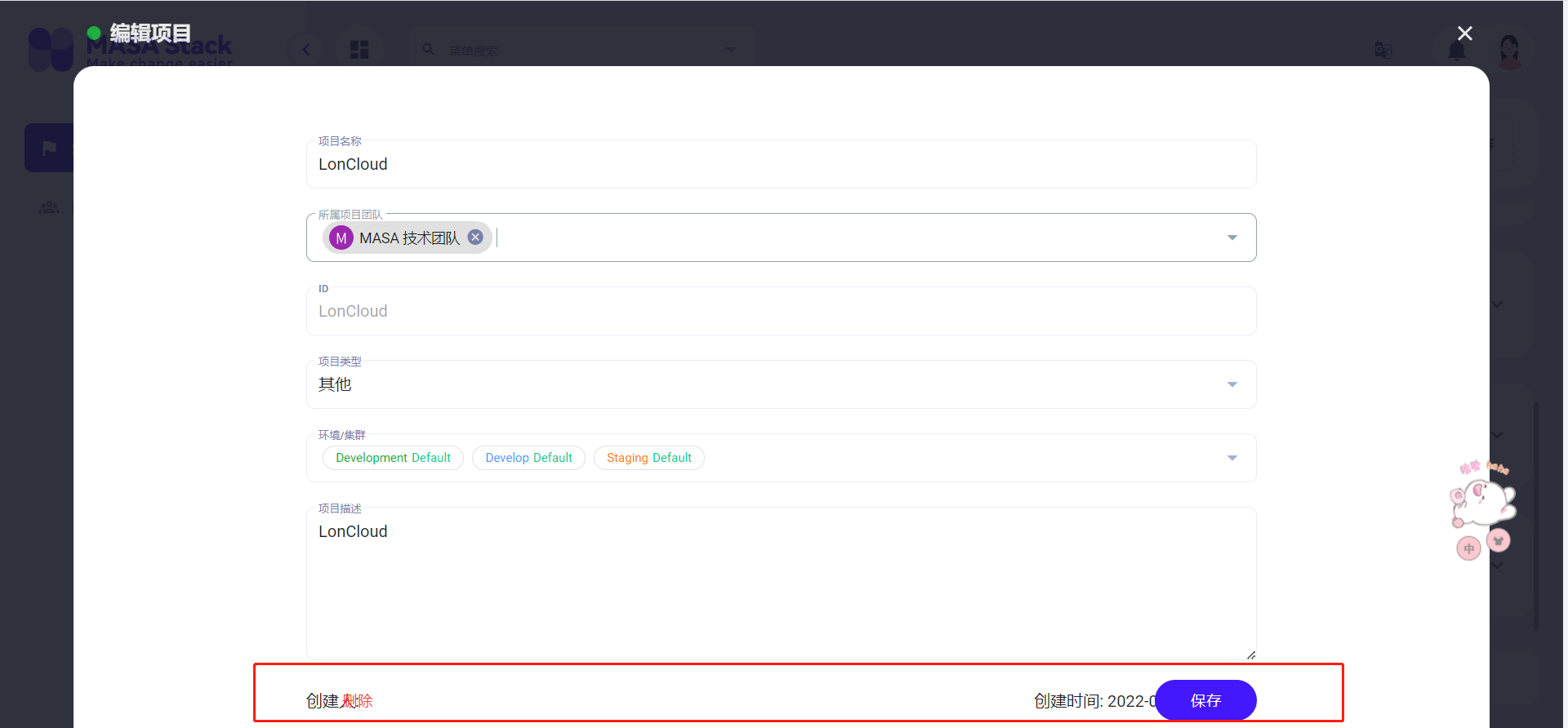Image resolution: width=1568 pixels, height=728 pixels.
Task: Close the edit project dialog
Action: [x=1465, y=33]
